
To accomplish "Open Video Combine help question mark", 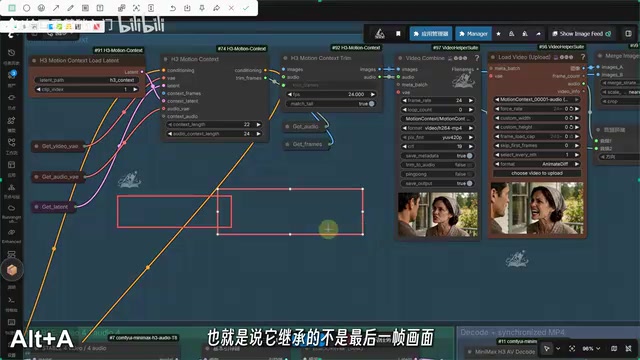I will click(476, 58).
